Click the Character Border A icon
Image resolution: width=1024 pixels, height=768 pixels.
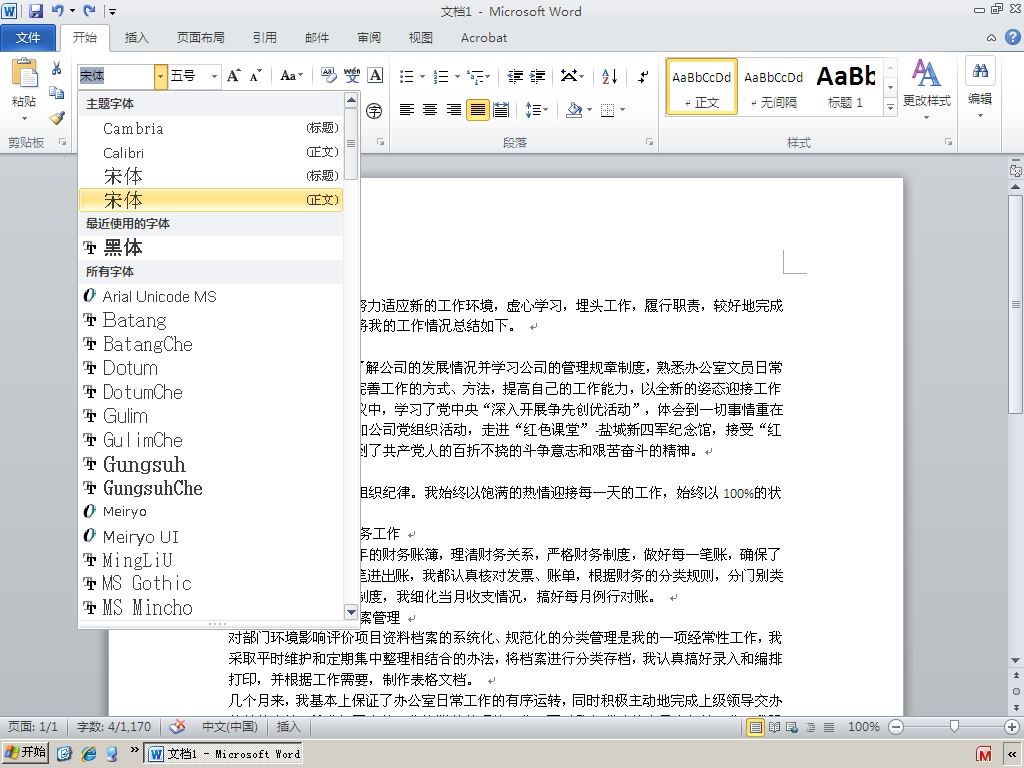(376, 76)
